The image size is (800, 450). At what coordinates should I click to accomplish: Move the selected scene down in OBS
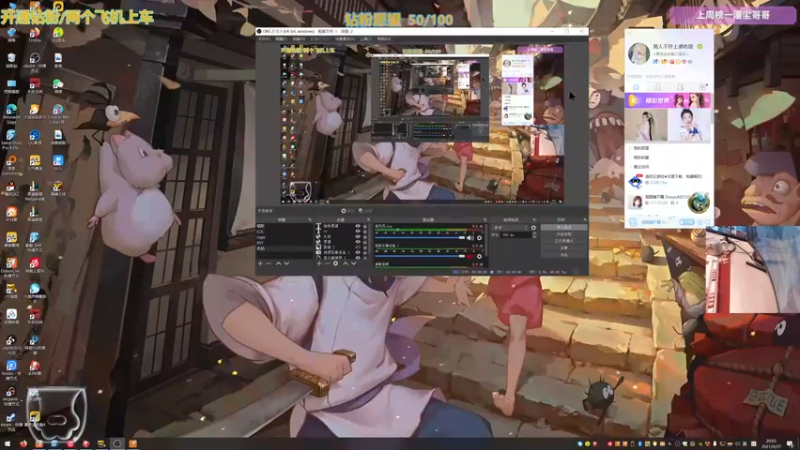click(x=287, y=263)
